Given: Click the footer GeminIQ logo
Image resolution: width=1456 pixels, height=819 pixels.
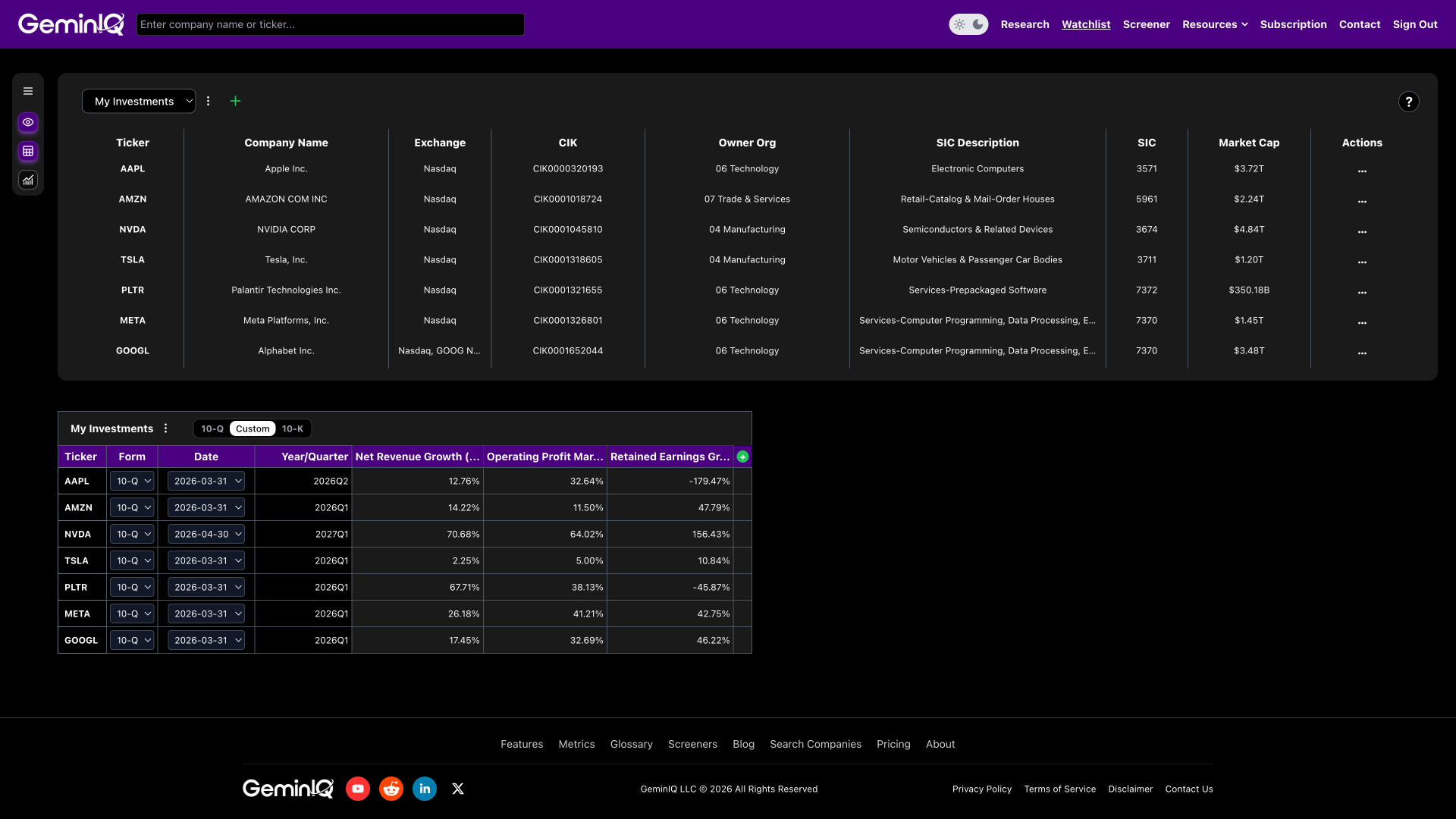Looking at the screenshot, I should [288, 789].
